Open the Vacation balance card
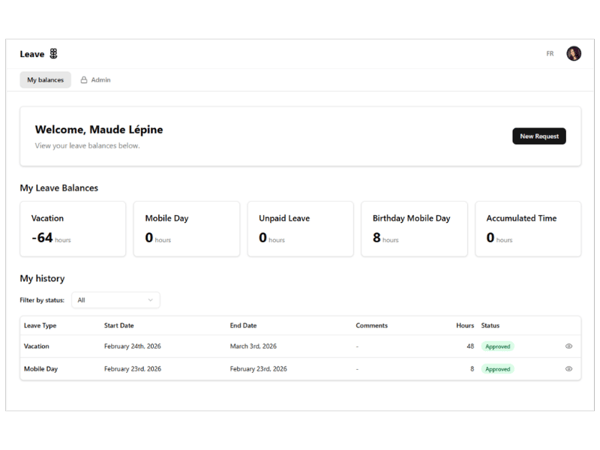The width and height of the screenshot is (600, 450). tap(73, 229)
